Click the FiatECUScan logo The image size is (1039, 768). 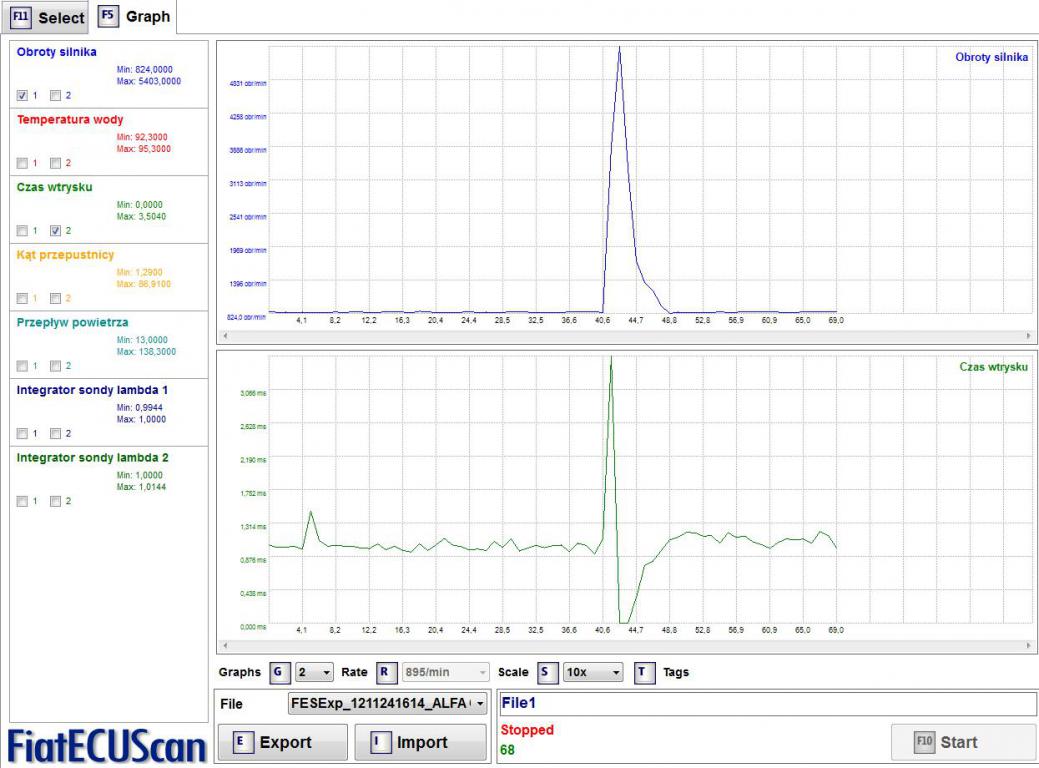107,747
